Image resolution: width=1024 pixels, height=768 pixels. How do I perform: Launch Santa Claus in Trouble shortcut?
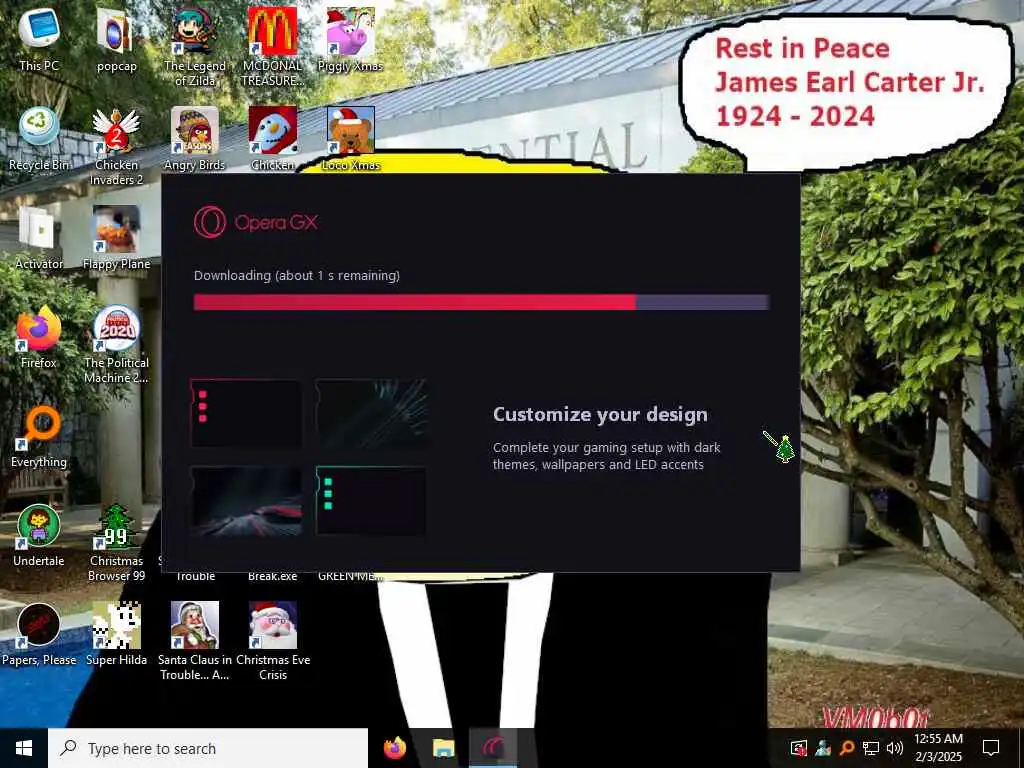[195, 641]
